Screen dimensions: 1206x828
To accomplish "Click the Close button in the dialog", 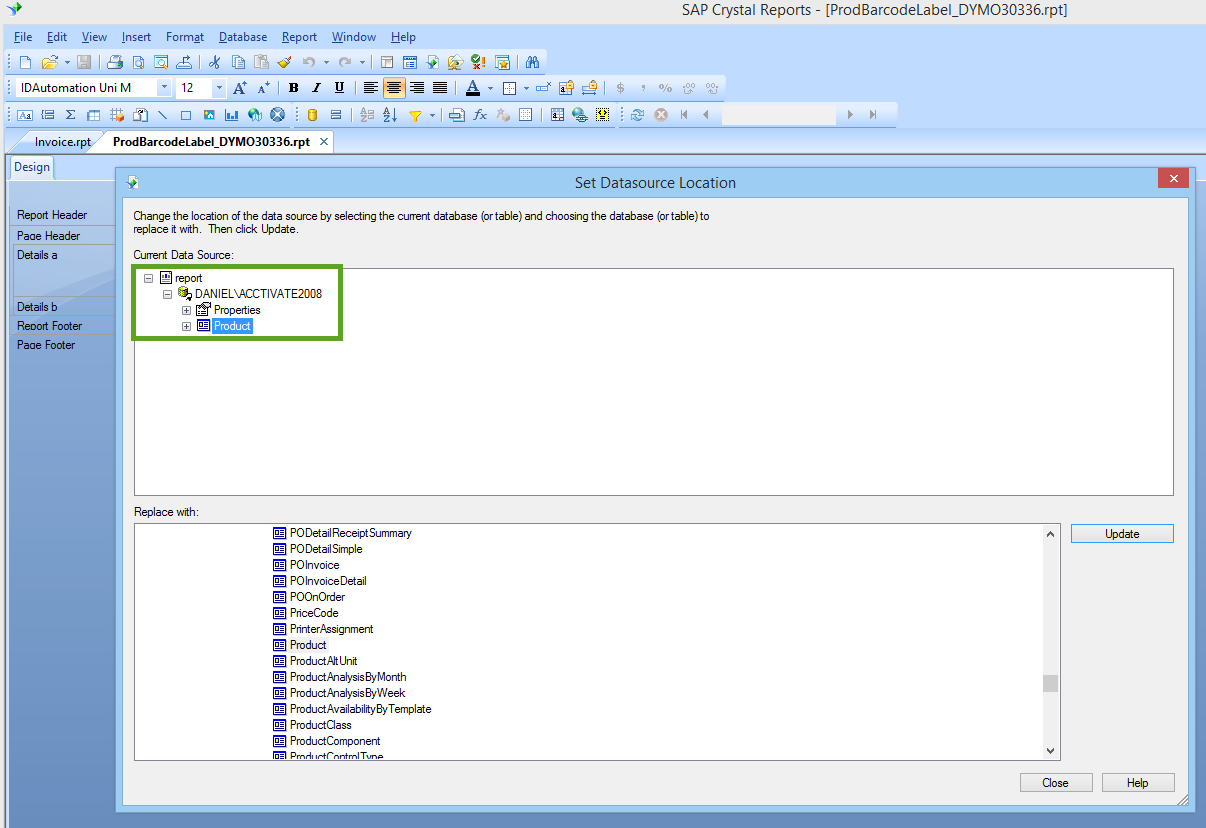I will click(1055, 783).
